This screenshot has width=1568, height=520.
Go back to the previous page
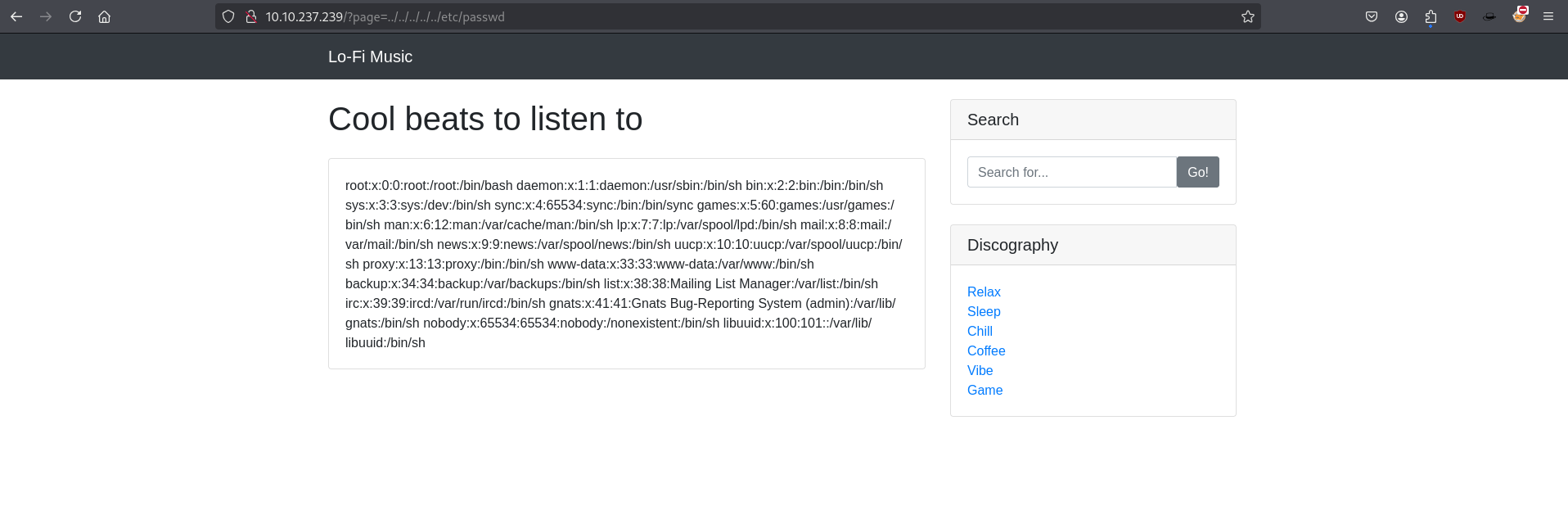click(16, 16)
